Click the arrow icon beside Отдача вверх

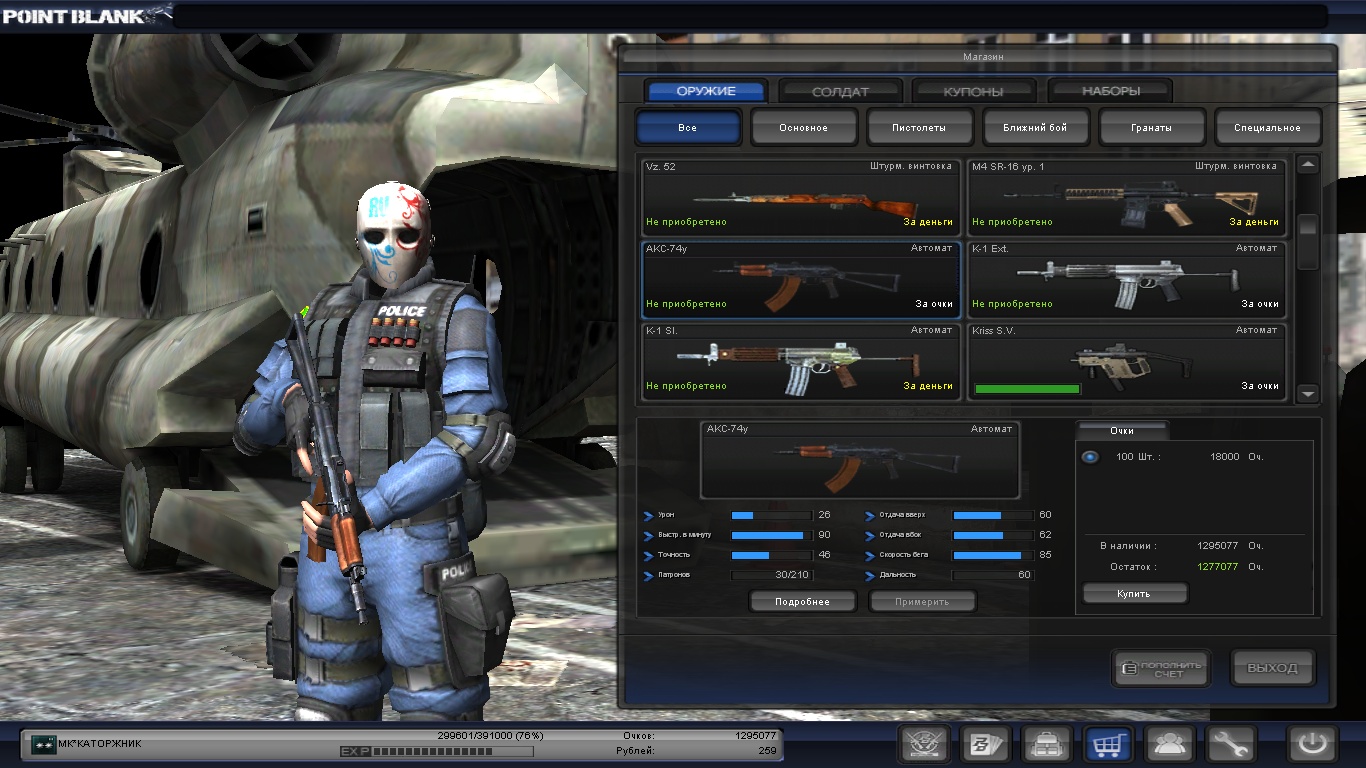click(x=870, y=516)
